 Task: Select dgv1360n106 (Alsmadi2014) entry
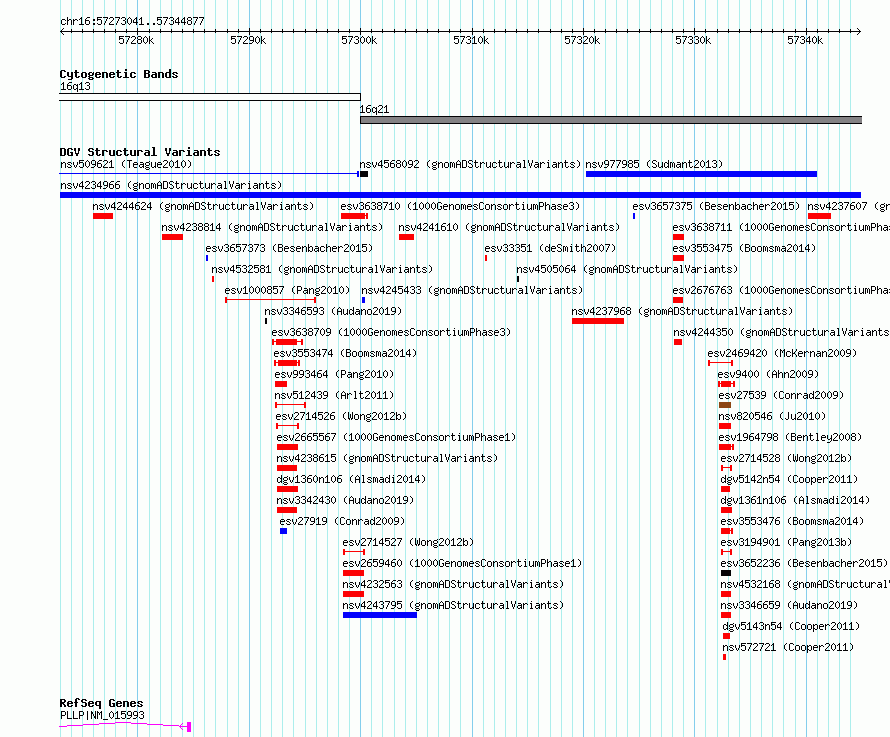(351, 479)
